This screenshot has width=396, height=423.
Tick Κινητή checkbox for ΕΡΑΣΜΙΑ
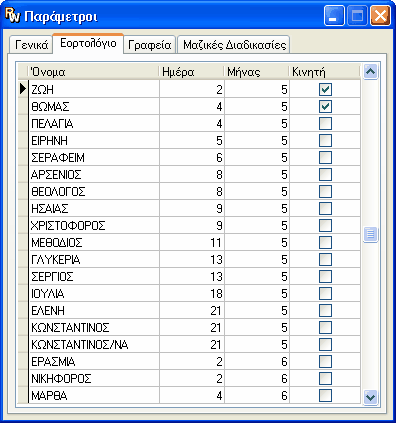coord(325,361)
